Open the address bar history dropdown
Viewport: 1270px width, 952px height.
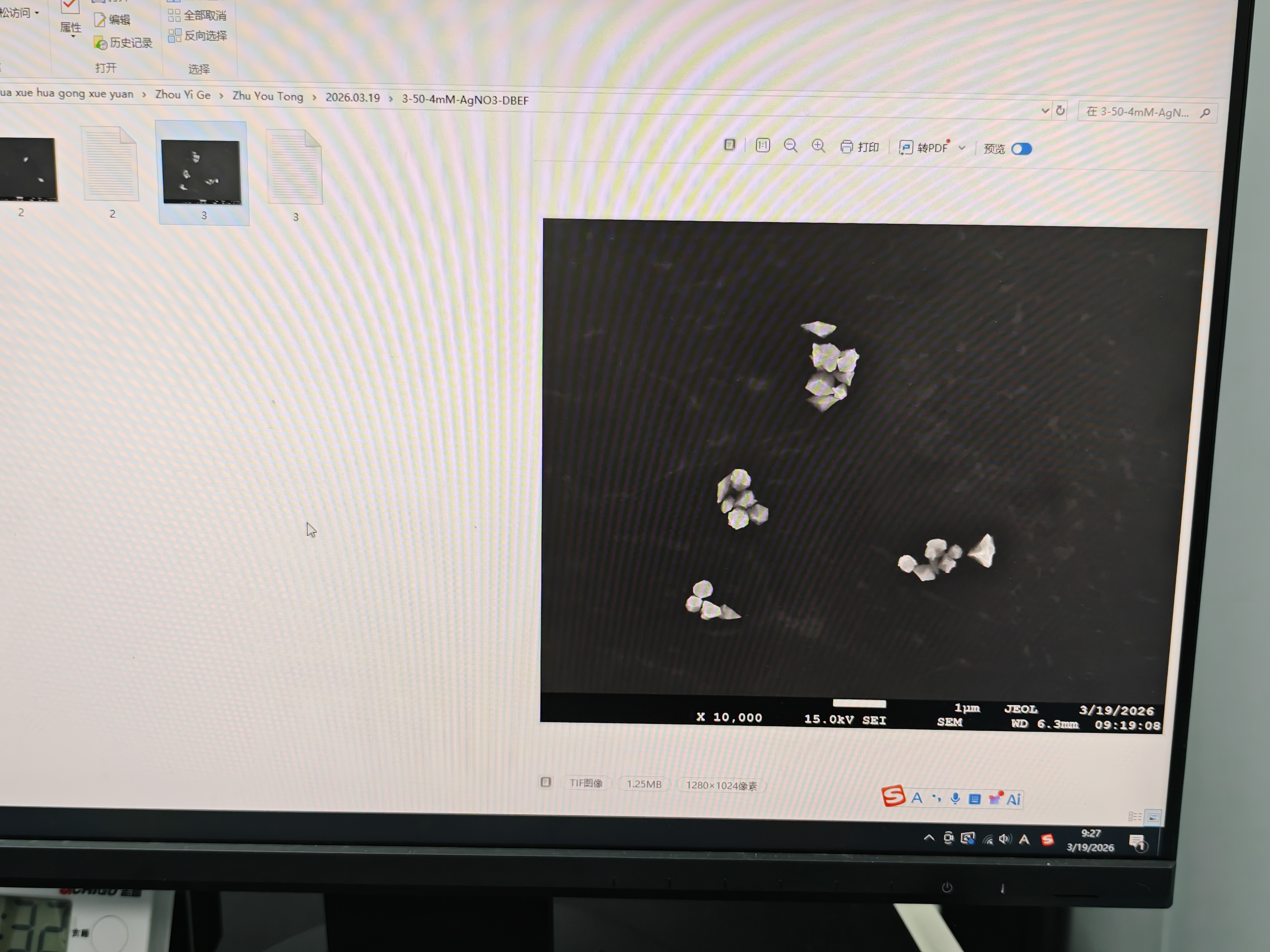tap(1045, 111)
